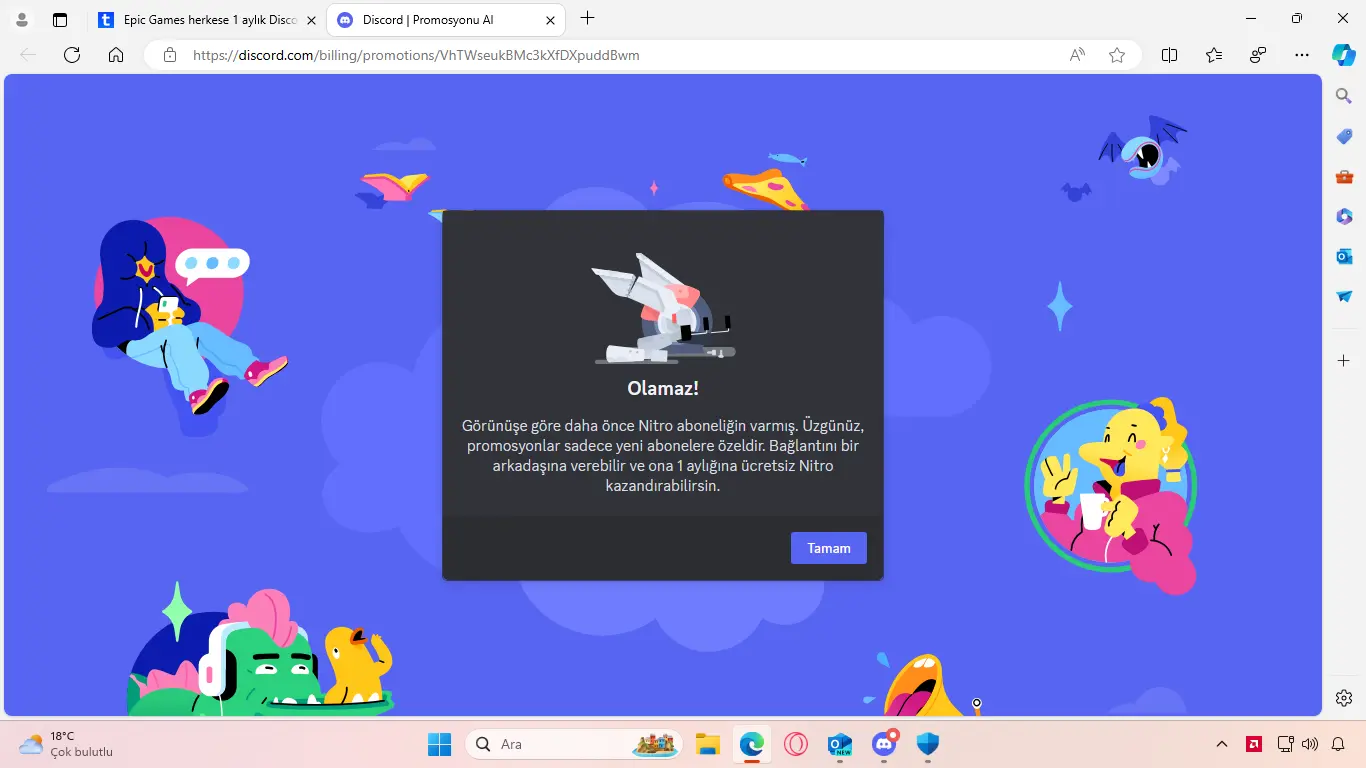Screen dimensions: 1366x768
Task: Close the Discord promotion tab
Action: click(550, 19)
